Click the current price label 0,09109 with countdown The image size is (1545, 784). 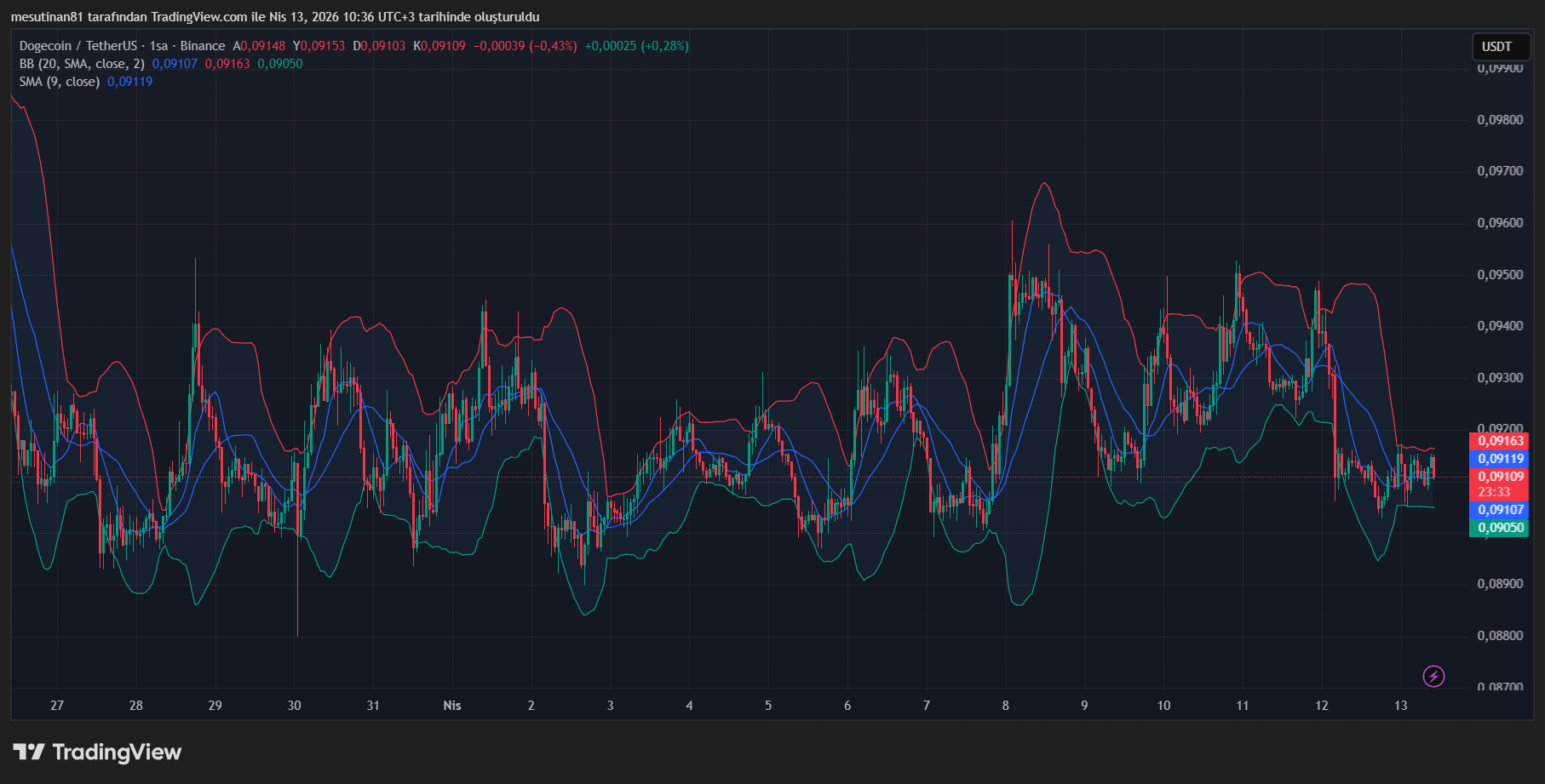pos(1500,484)
